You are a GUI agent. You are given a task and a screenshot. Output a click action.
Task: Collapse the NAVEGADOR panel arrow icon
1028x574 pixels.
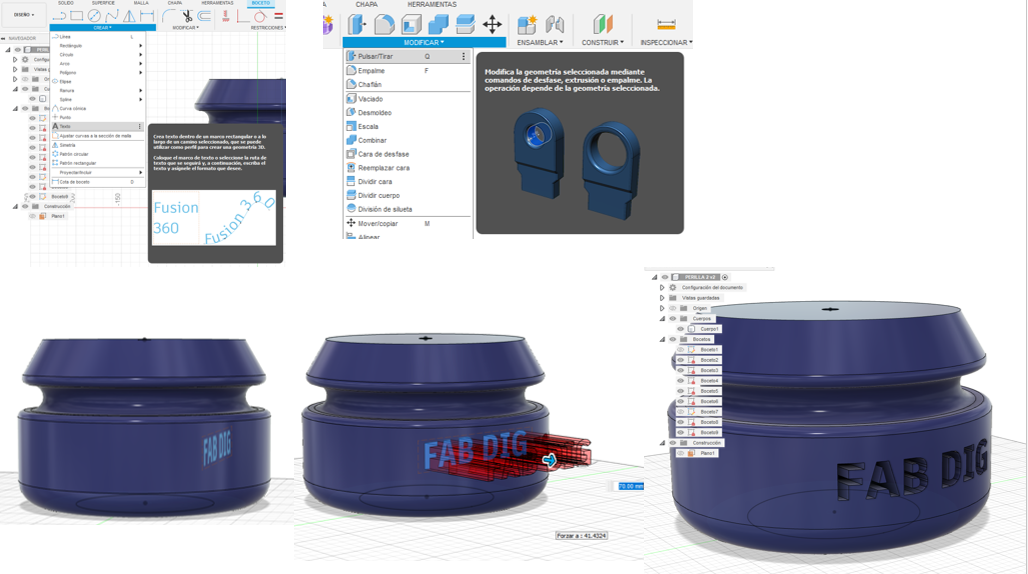tap(3, 39)
